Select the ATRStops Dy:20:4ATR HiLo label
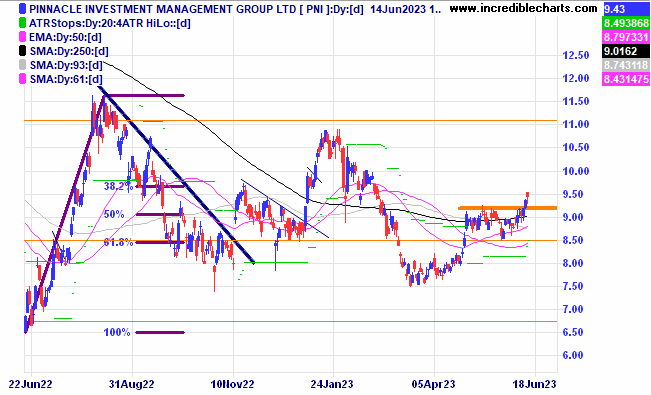Viewport: 651px width, 395px height. click(x=110, y=23)
